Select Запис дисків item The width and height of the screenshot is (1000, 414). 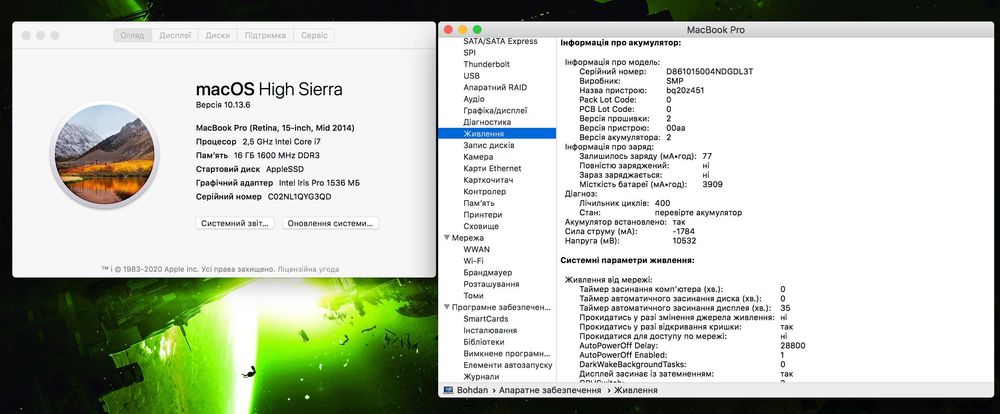click(x=489, y=145)
